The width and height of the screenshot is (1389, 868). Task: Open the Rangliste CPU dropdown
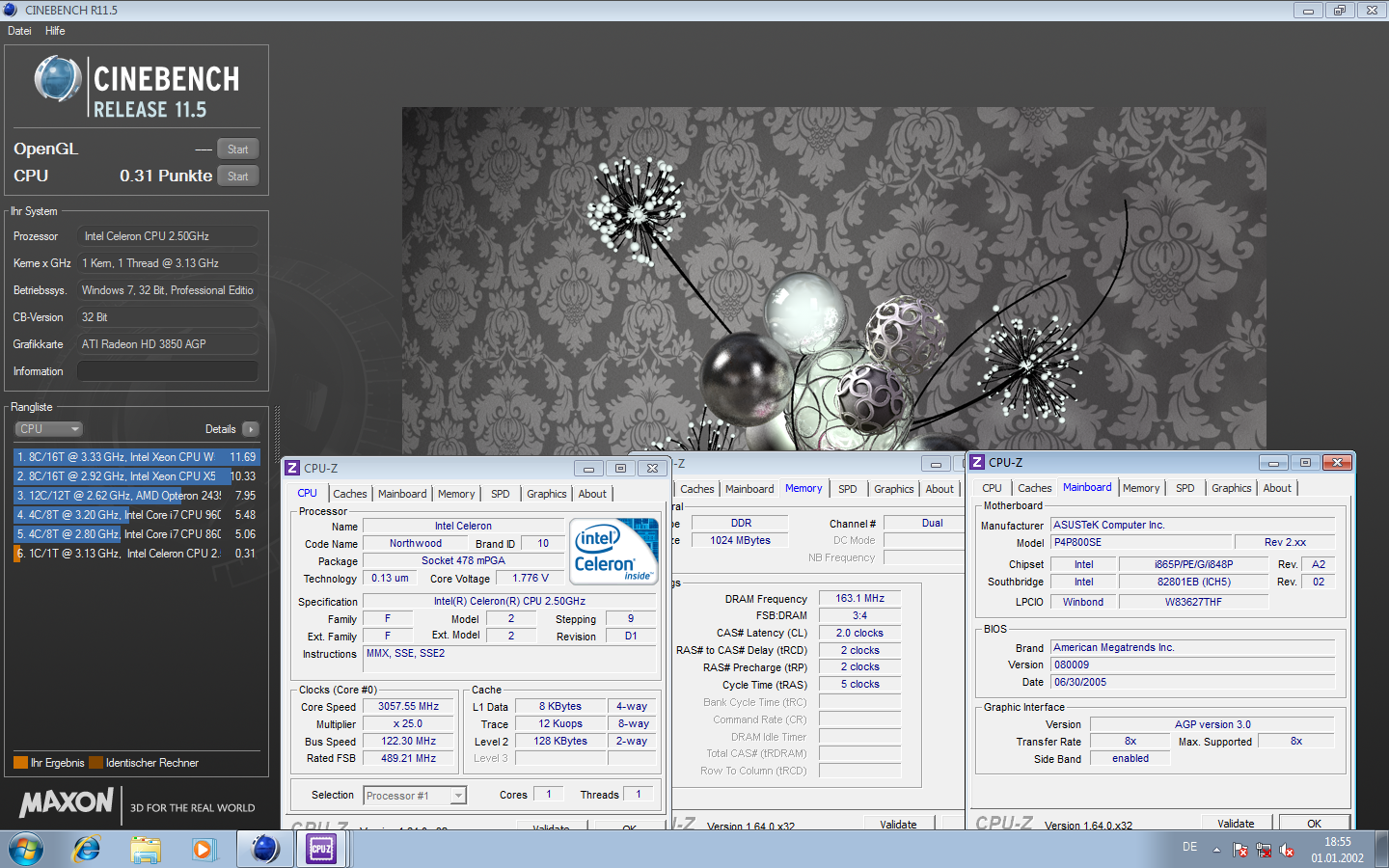tap(48, 429)
